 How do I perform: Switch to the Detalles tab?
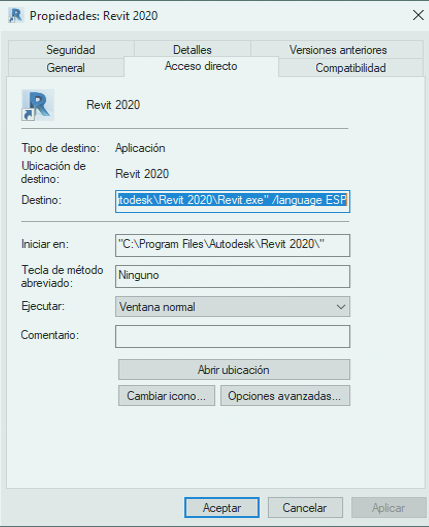coord(192,50)
